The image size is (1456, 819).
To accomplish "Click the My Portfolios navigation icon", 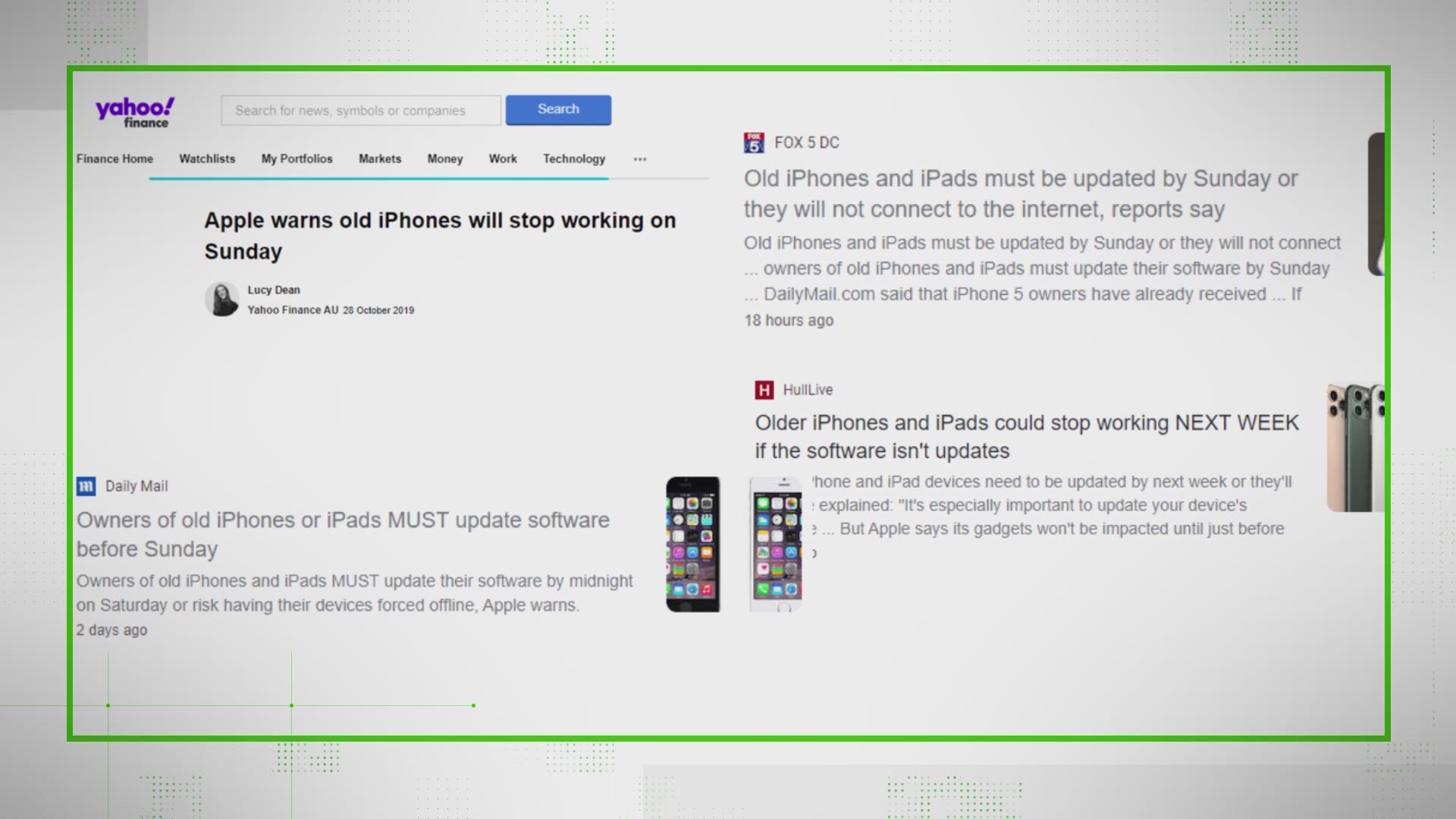I will coord(297,159).
